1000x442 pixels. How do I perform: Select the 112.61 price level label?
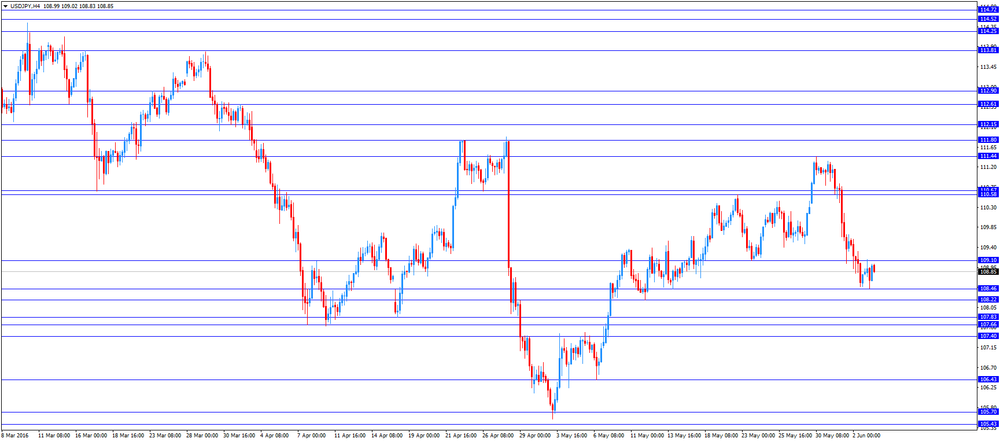pos(989,104)
